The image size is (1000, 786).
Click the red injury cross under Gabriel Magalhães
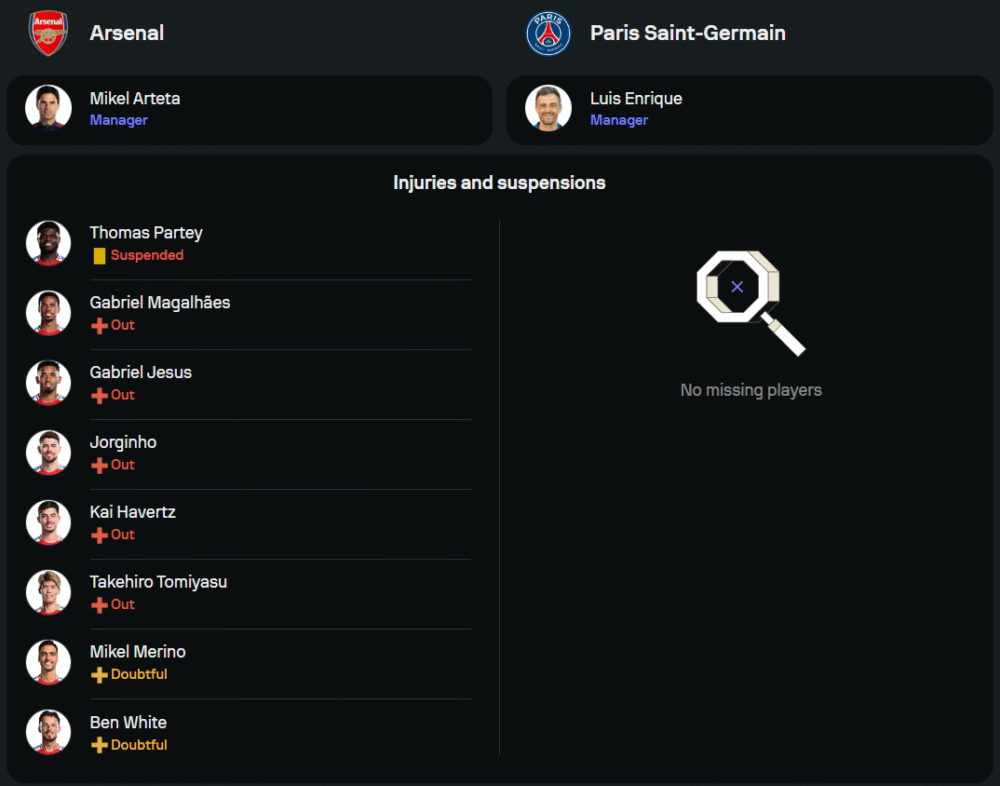[x=99, y=326]
